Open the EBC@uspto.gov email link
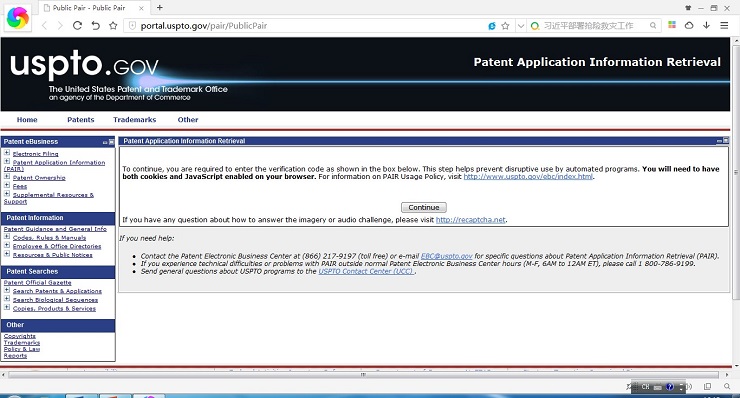 click(x=446, y=256)
